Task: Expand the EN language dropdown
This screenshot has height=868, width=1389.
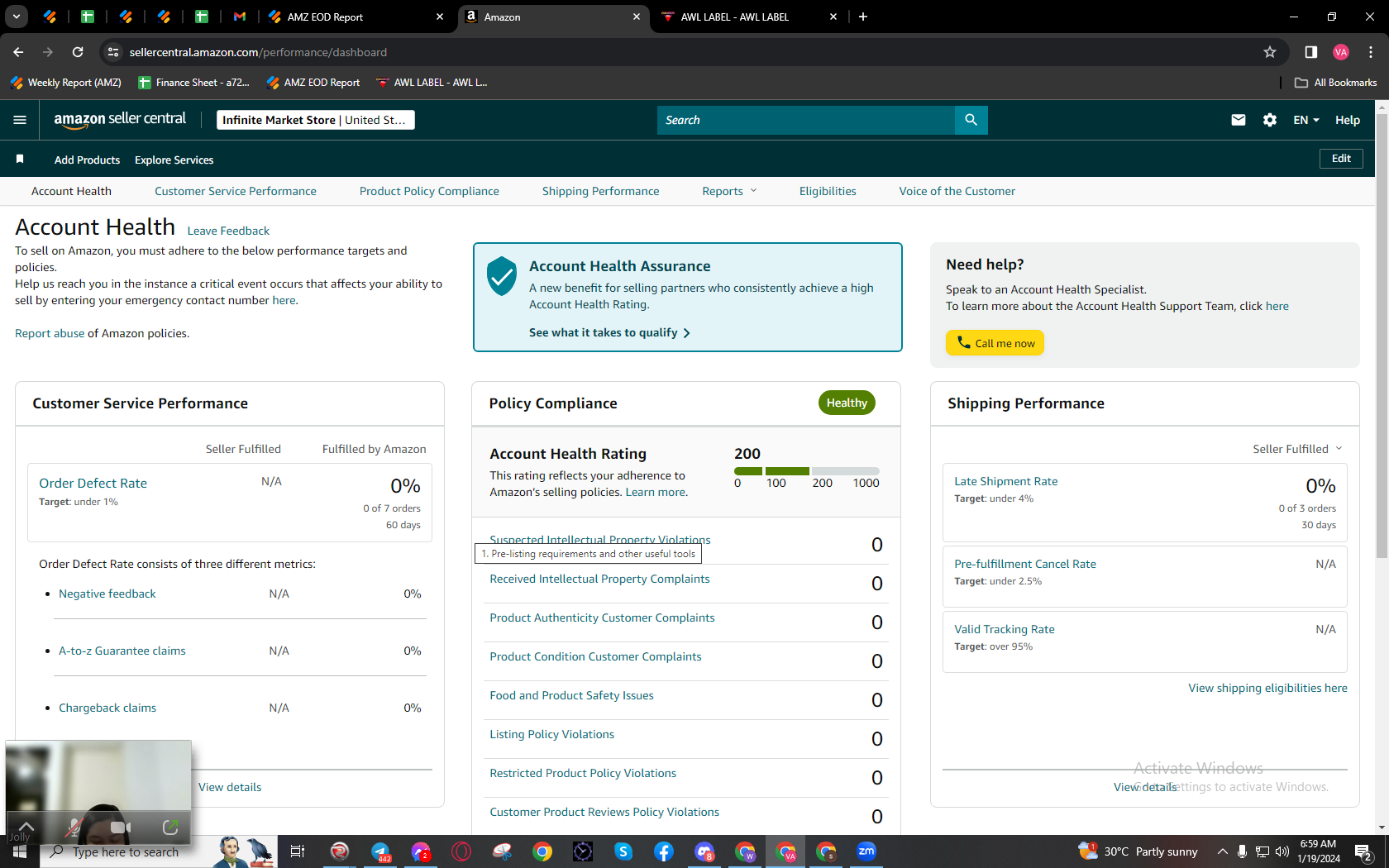Action: pyautogui.click(x=1306, y=120)
